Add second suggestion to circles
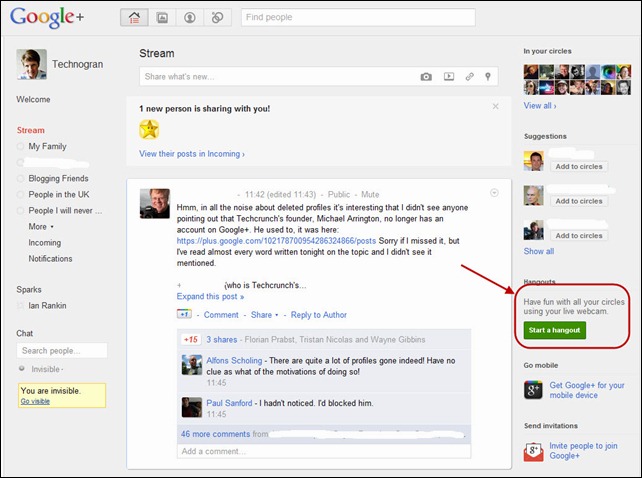Screen dimensions: 642x478 [579, 201]
